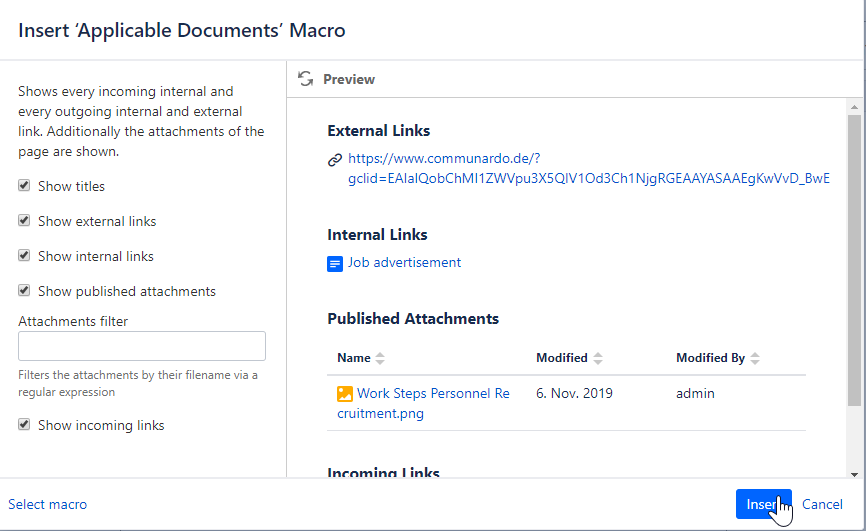Click the 'Show incoming links' label text
This screenshot has width=866, height=531.
point(101,425)
